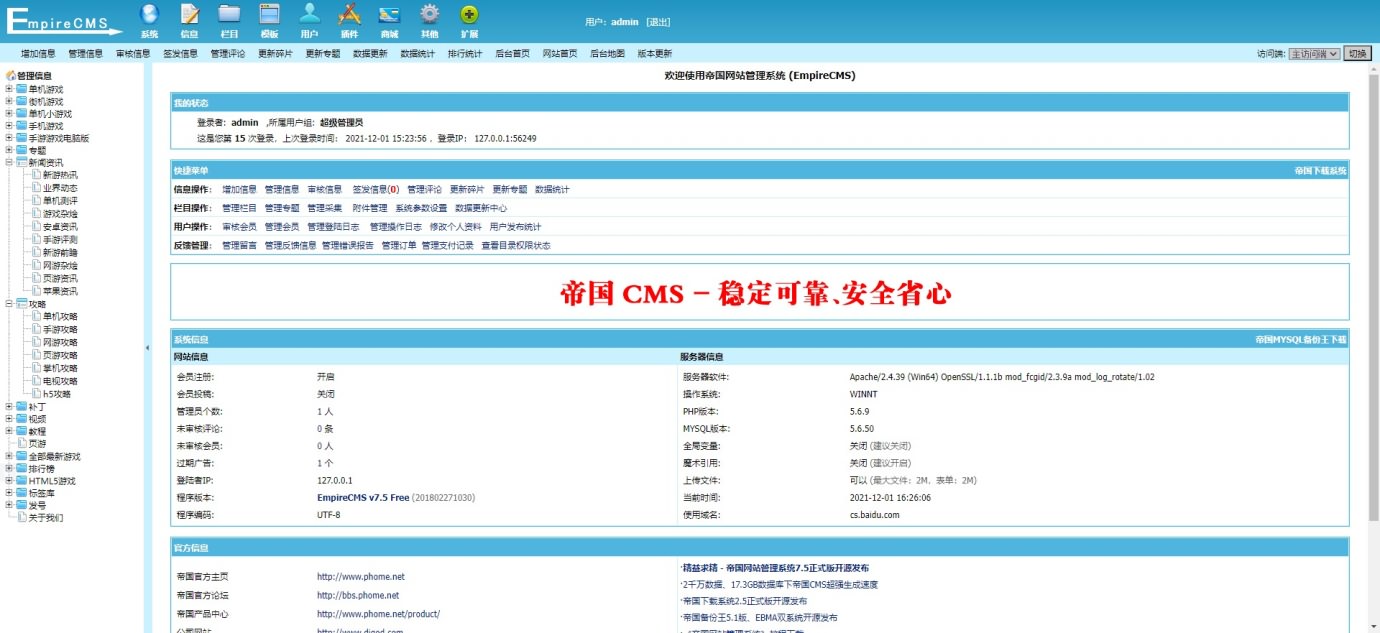Expand the HTML5游戏 tree node

pos(9,481)
